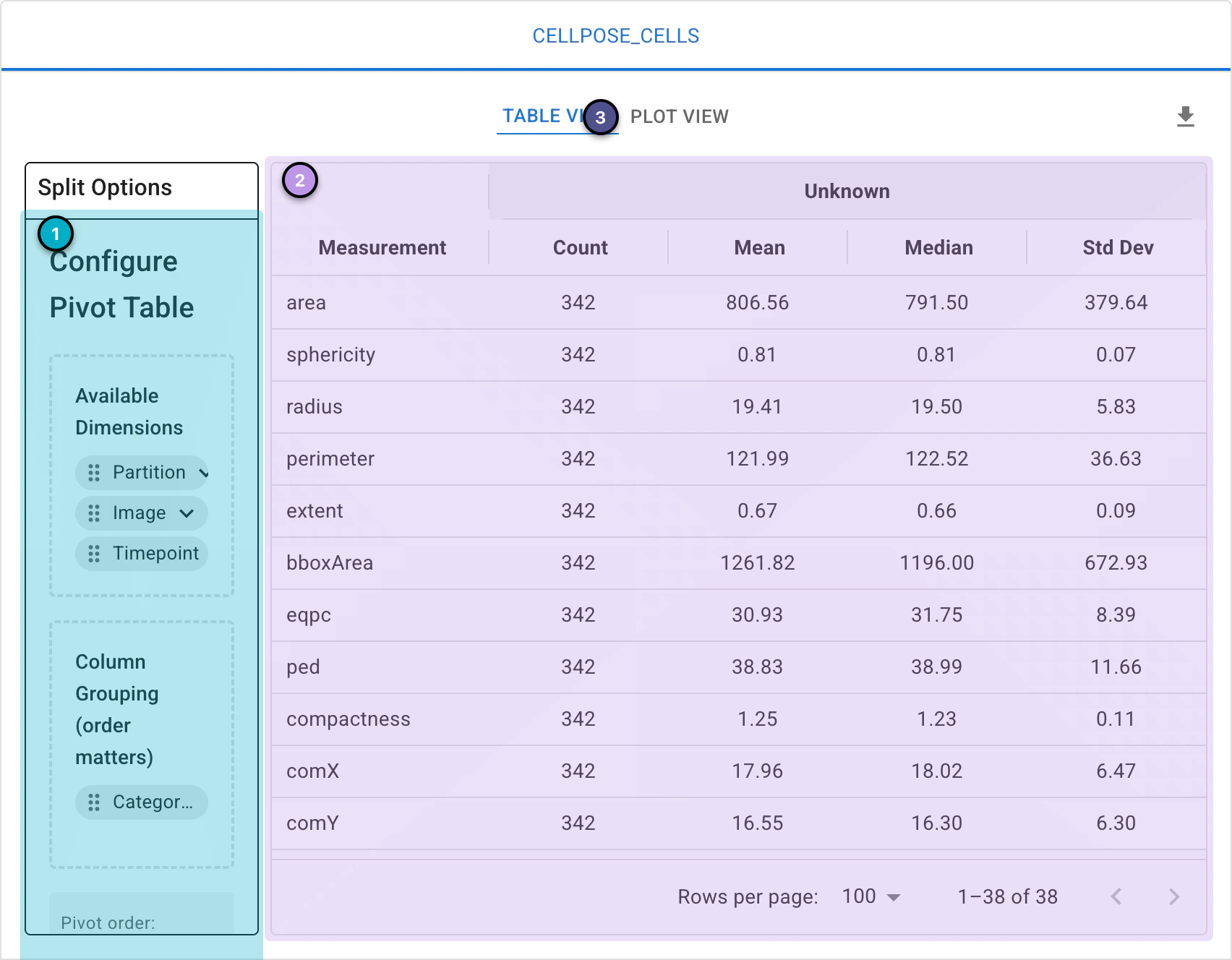Sort by the Median column header

click(x=938, y=248)
